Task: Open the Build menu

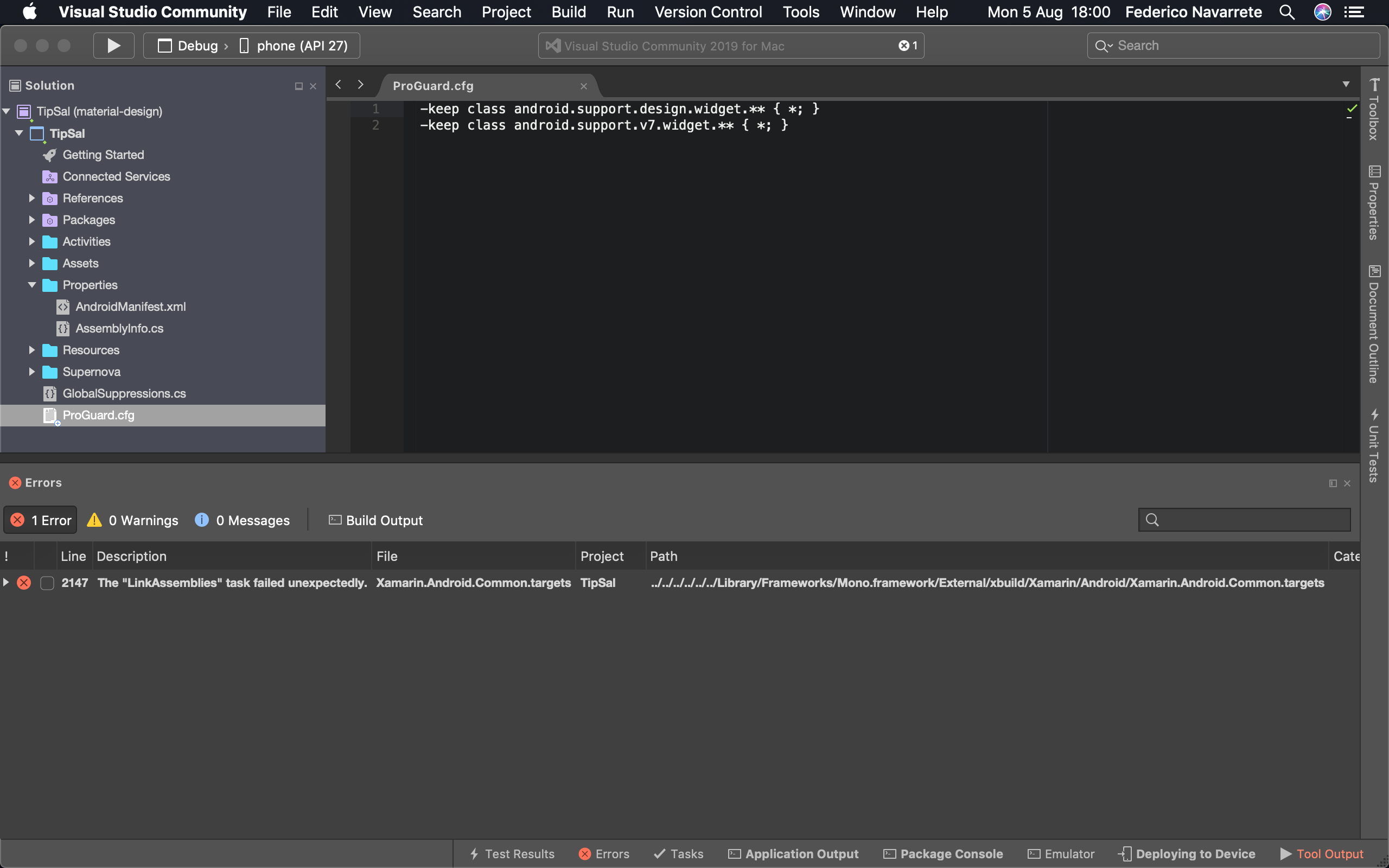Action: [x=568, y=11]
